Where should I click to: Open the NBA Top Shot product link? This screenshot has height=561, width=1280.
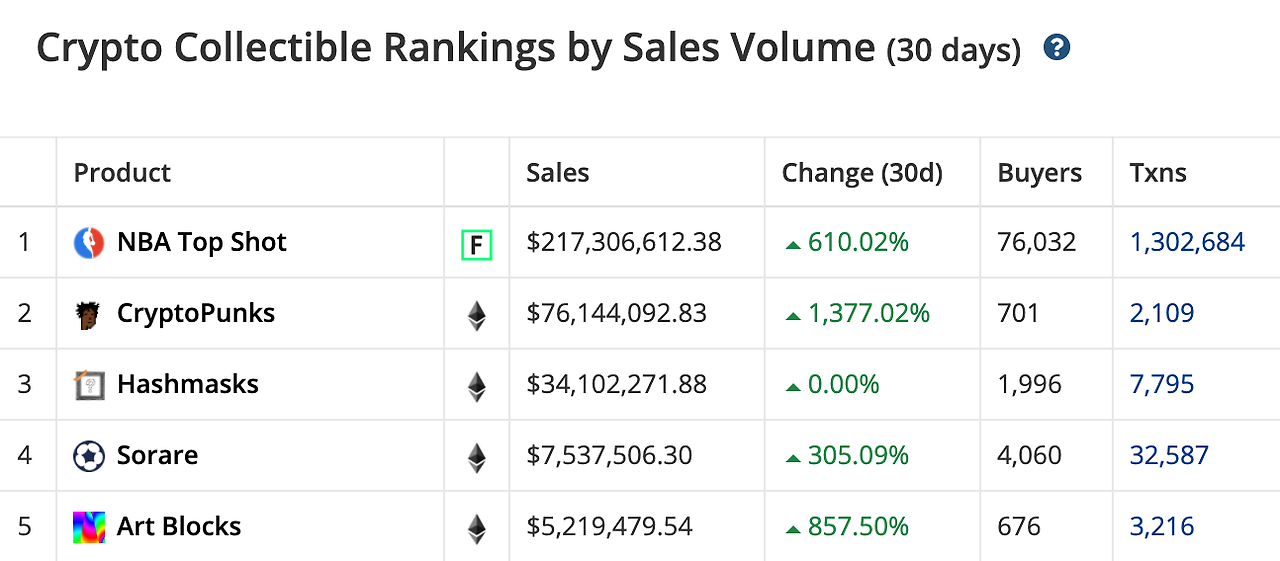point(202,242)
